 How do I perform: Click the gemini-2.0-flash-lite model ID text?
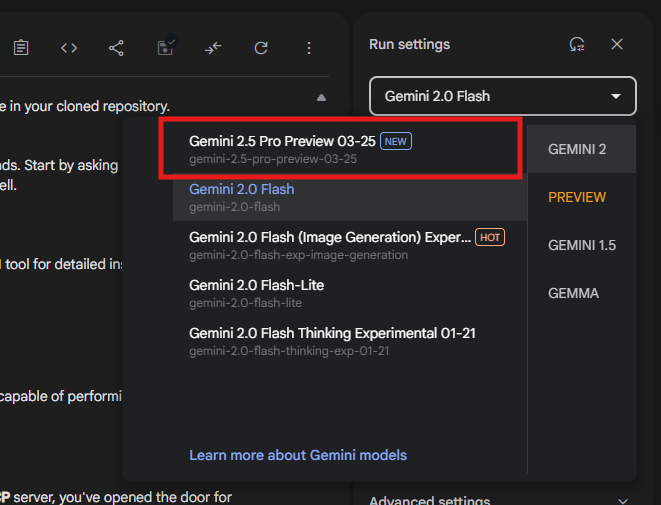point(245,303)
